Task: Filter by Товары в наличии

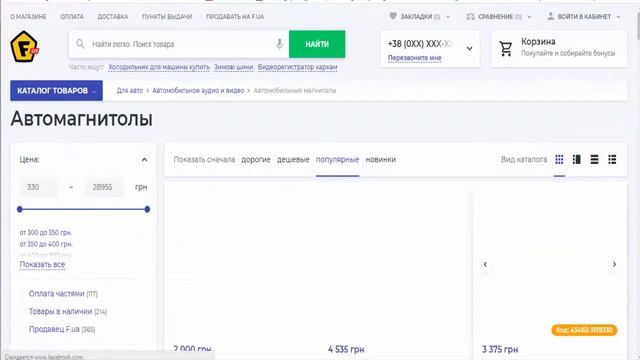Action: pyautogui.click(x=68, y=311)
